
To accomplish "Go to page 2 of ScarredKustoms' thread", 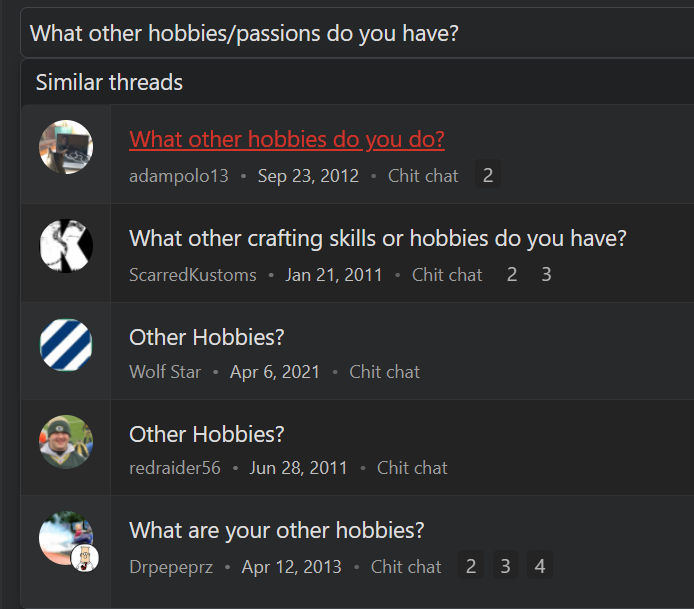I will (x=512, y=274).
